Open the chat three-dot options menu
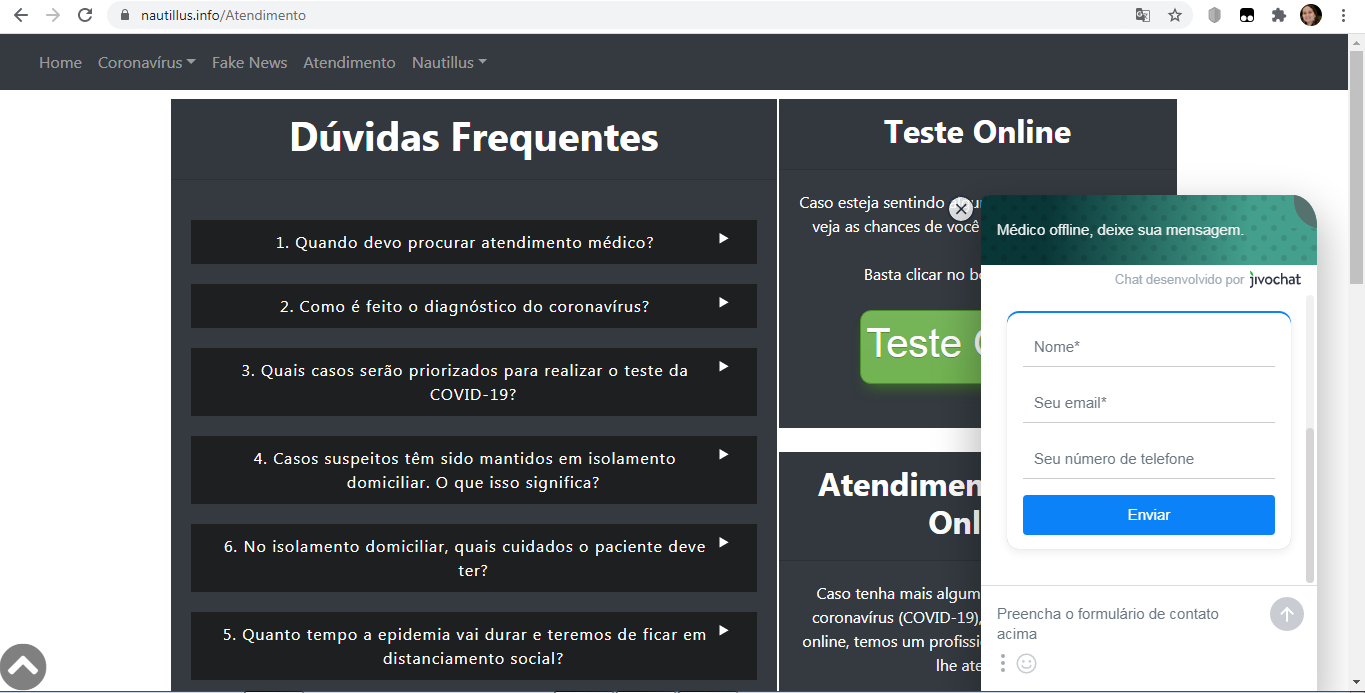 1002,663
